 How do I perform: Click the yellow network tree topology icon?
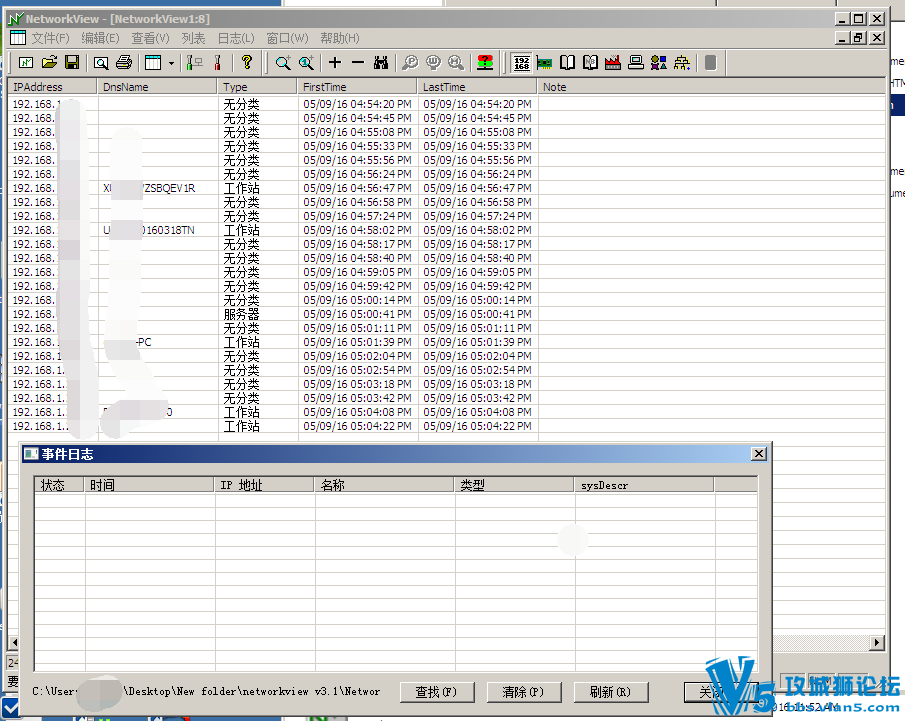click(682, 62)
